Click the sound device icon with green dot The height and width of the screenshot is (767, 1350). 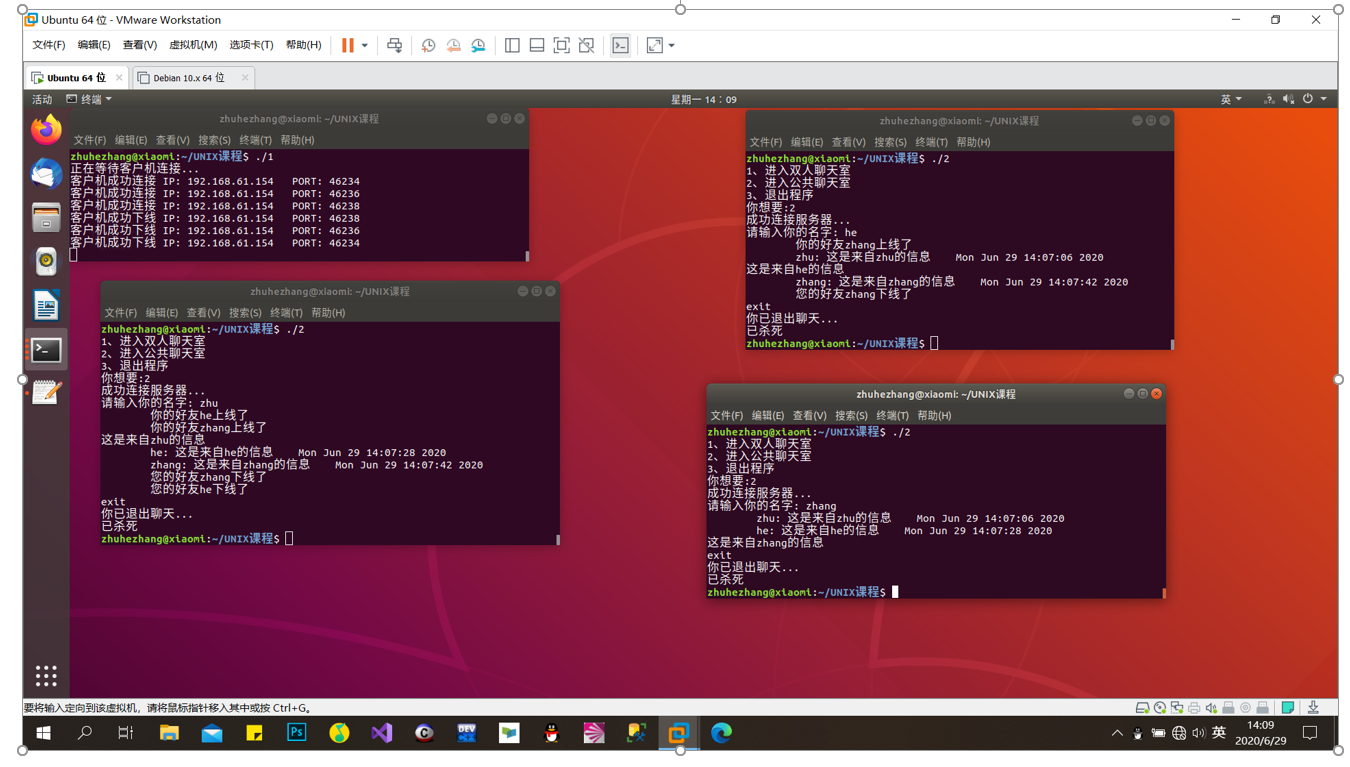point(1211,707)
